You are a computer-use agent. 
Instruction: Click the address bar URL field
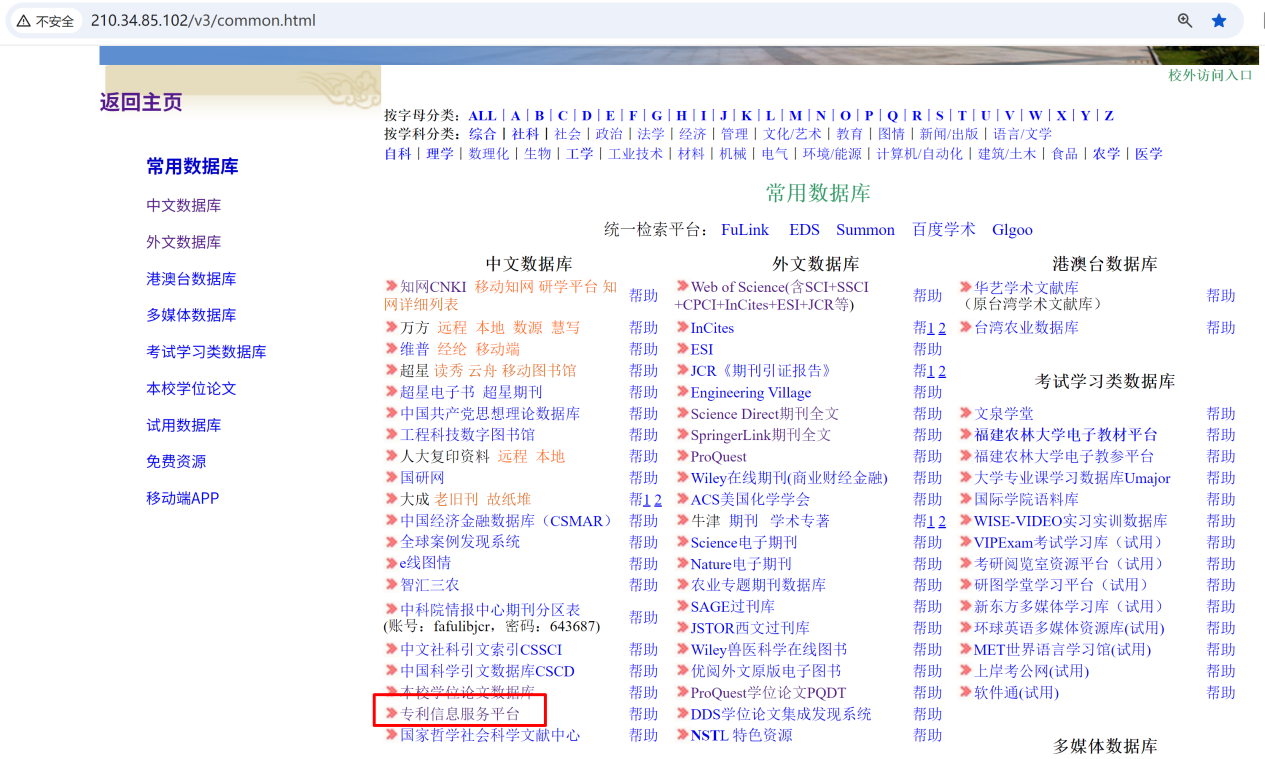(x=203, y=20)
